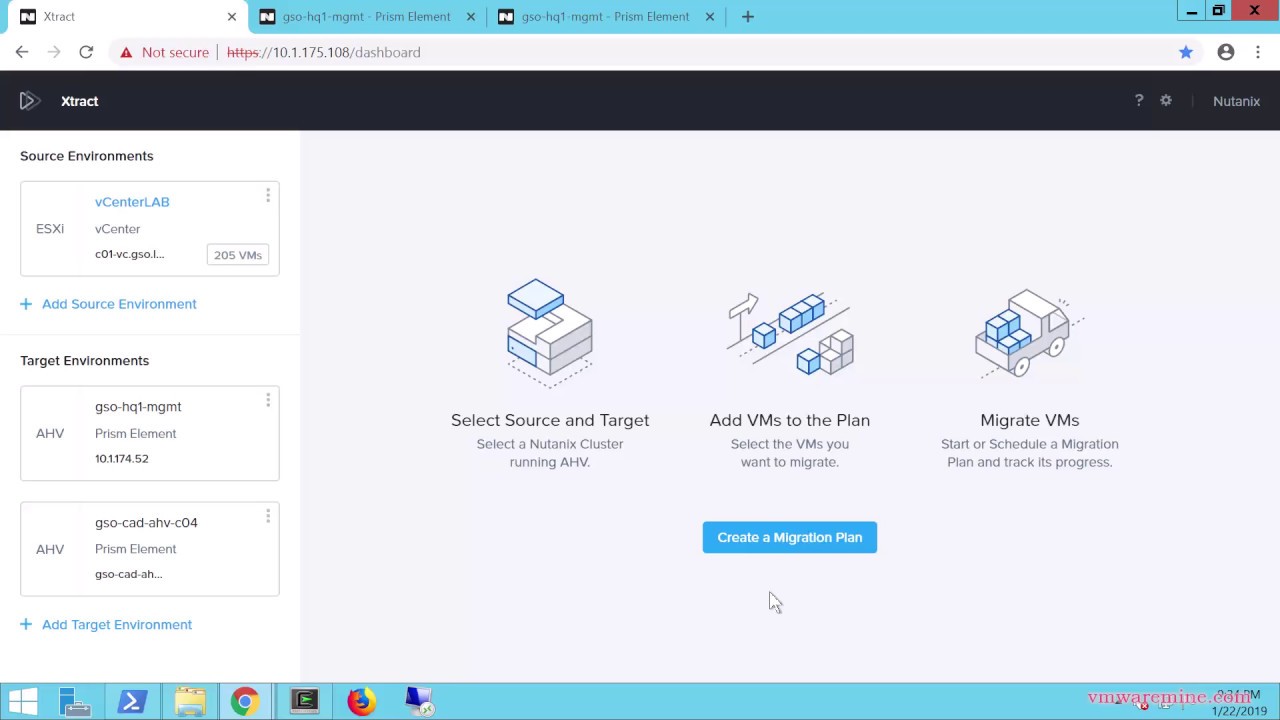Click the Migrate VMs truck illustration
The width and height of the screenshot is (1280, 720).
[x=1030, y=333]
